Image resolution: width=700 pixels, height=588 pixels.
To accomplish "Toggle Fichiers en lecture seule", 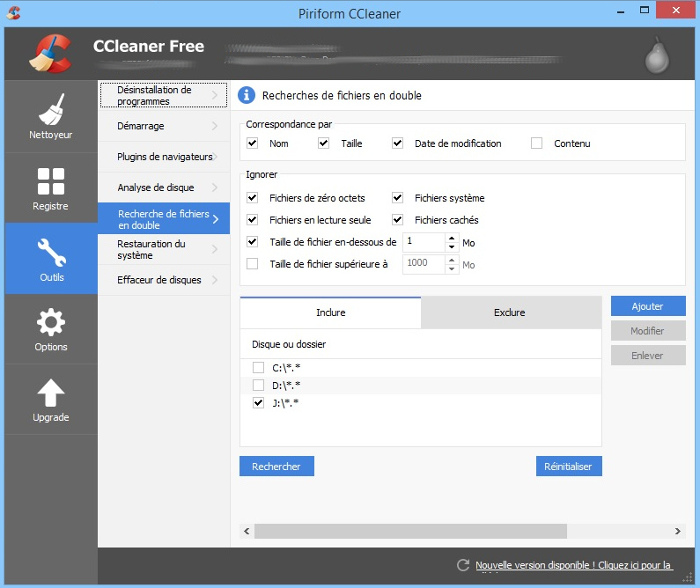I will click(x=252, y=220).
